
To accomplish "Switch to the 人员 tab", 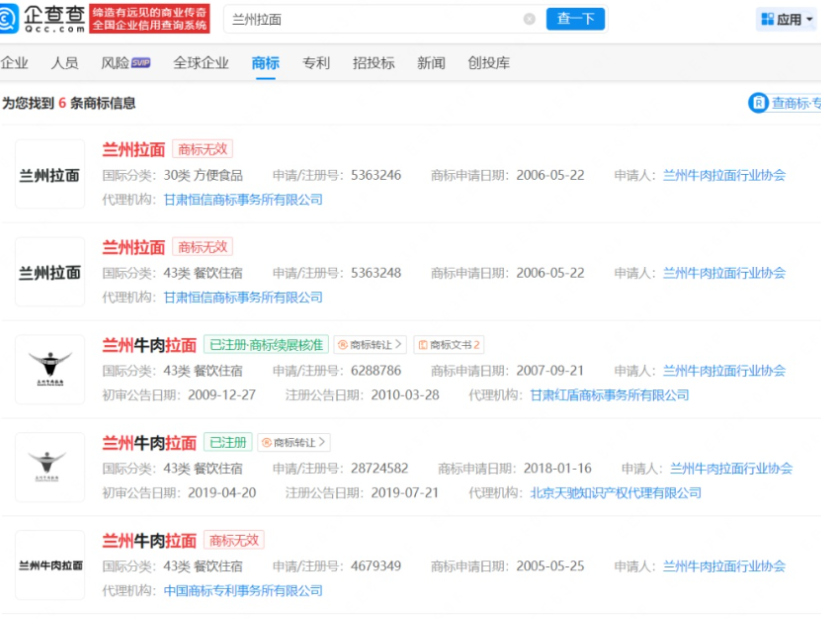I will [64, 63].
